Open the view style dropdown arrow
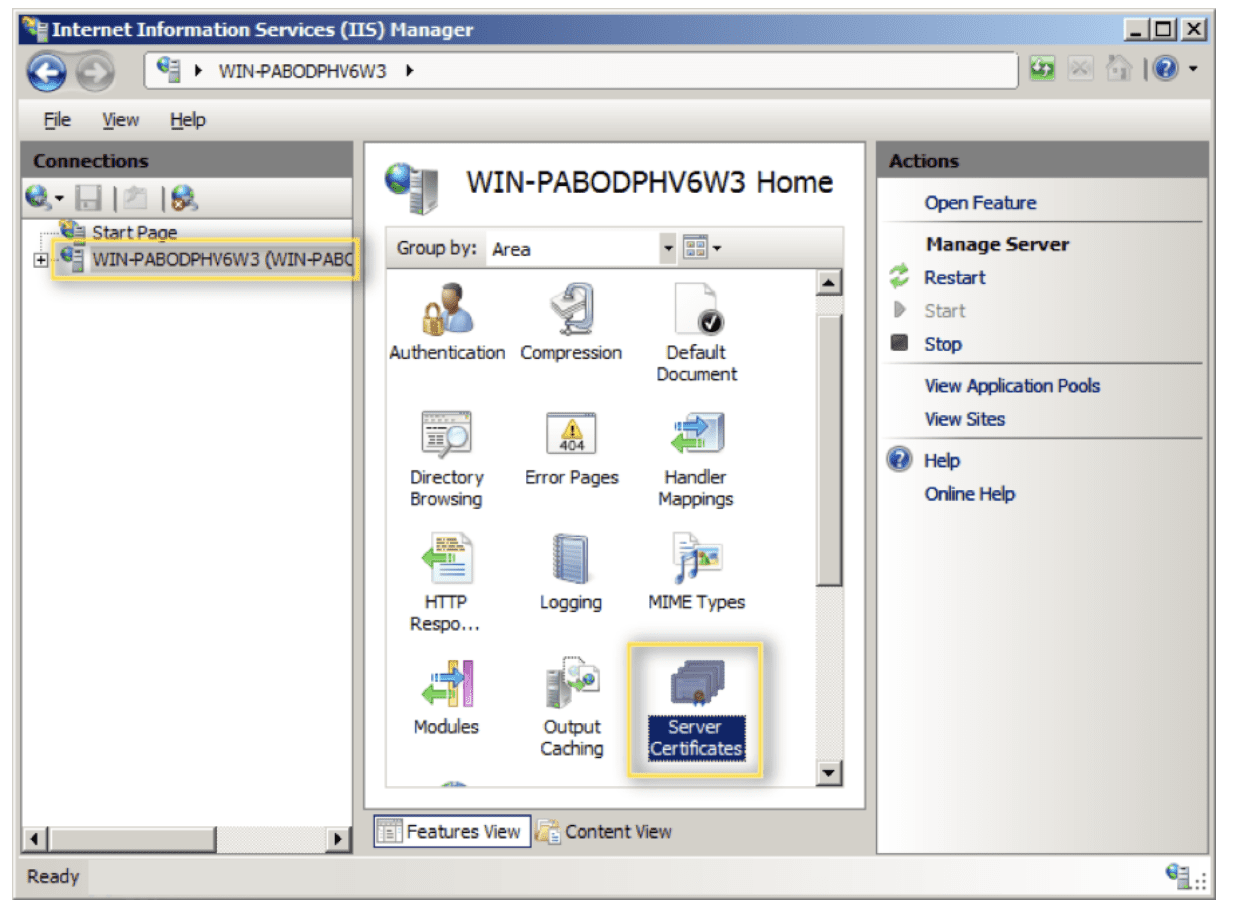This screenshot has width=1236, height=912. (717, 249)
